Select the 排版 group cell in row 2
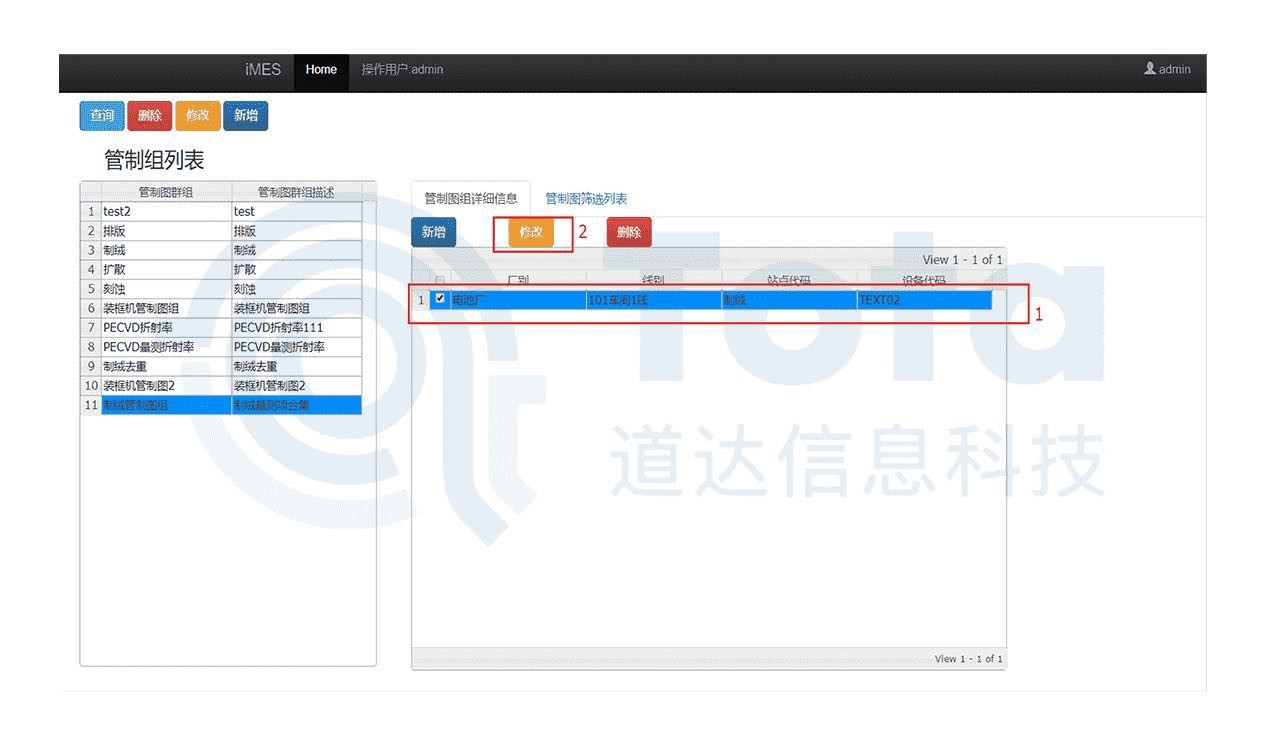The height and width of the screenshot is (740, 1263). (166, 231)
